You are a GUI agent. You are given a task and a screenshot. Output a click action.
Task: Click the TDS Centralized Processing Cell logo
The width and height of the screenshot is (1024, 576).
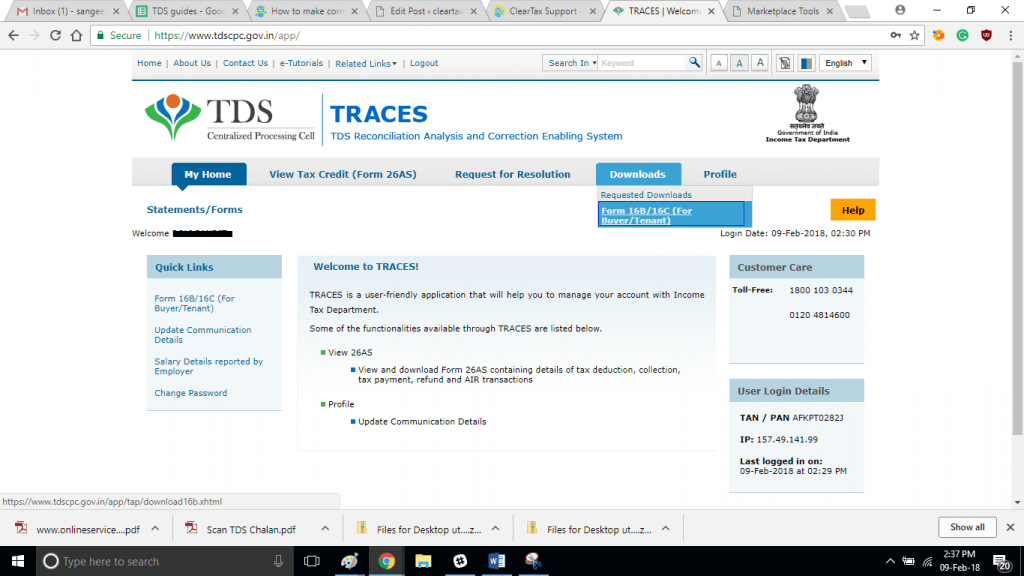point(229,118)
